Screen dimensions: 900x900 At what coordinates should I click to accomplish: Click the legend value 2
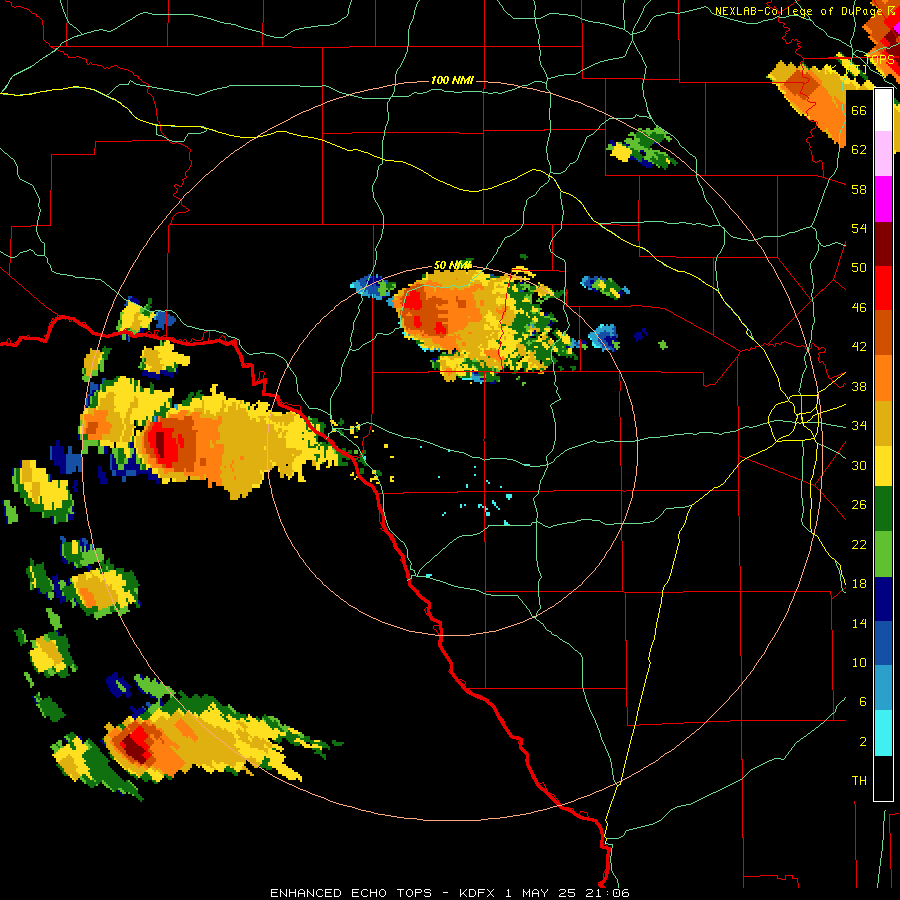[862, 742]
